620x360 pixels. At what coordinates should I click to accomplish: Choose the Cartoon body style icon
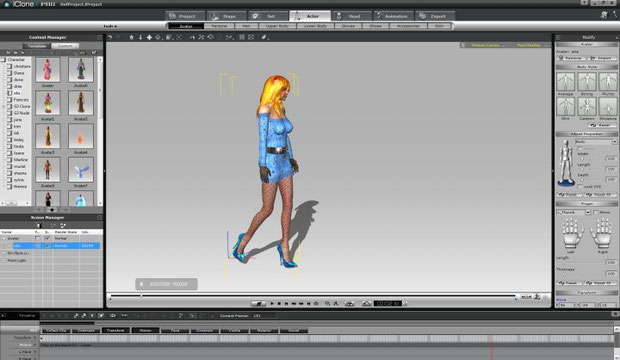587,107
